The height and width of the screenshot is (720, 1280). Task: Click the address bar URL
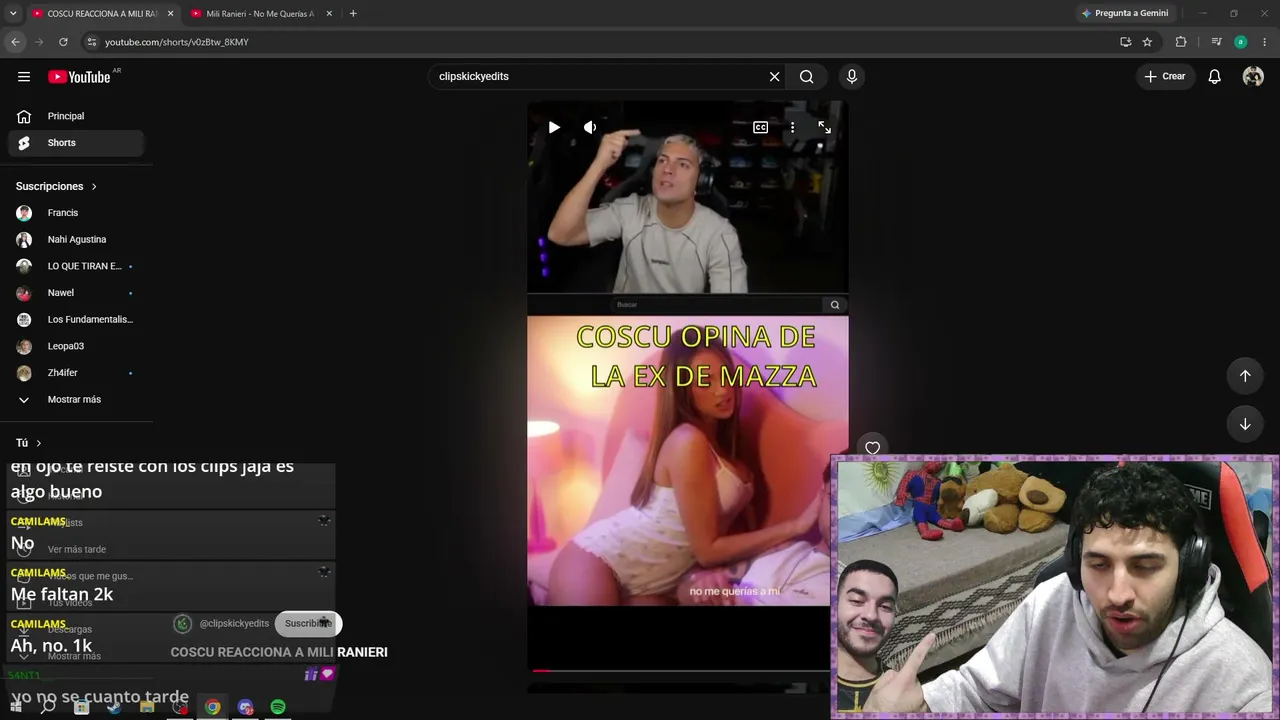(x=177, y=42)
